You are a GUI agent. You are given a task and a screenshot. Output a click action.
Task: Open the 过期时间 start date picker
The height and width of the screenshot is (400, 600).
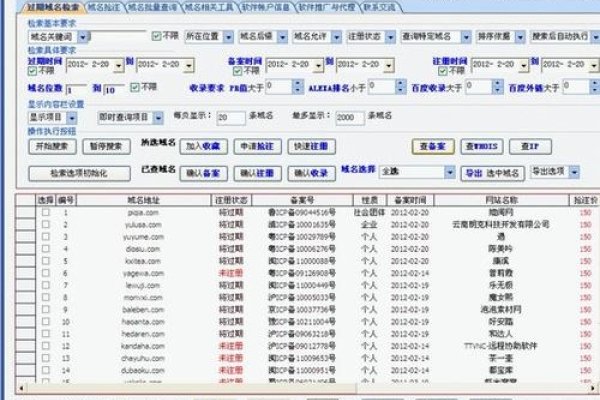click(x=119, y=65)
